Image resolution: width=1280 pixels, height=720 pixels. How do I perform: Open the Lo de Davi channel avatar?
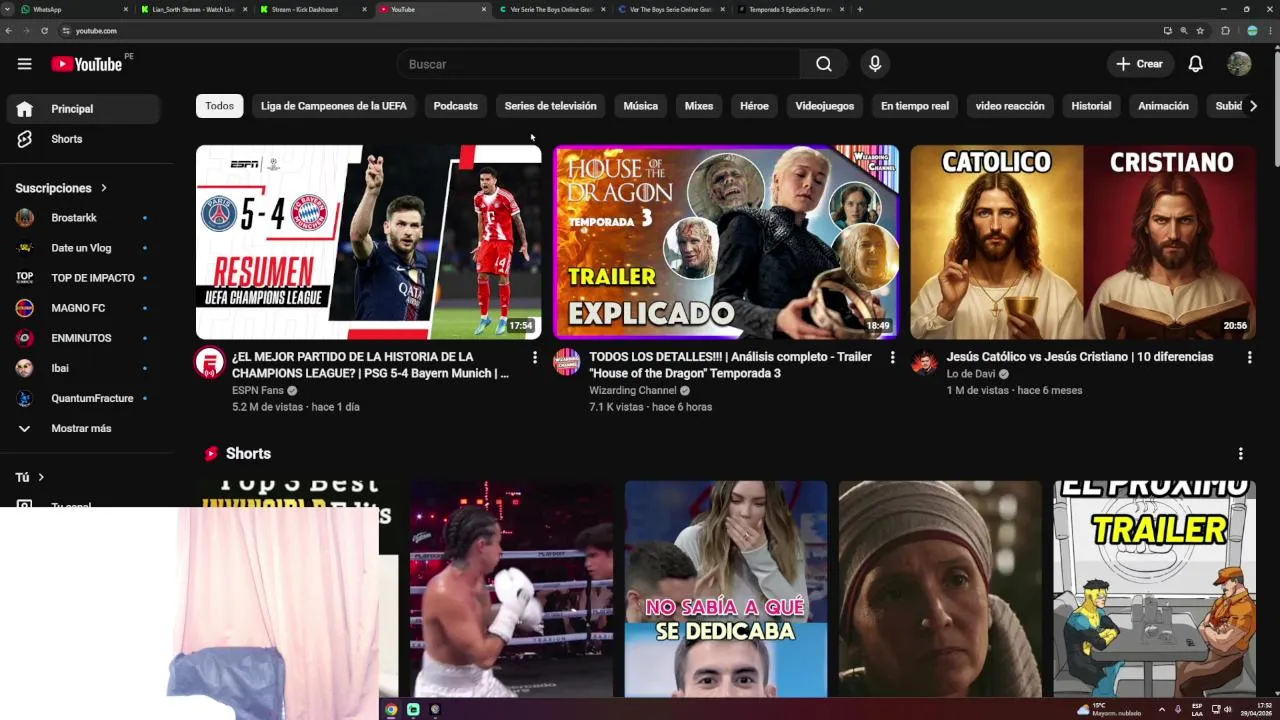point(924,362)
